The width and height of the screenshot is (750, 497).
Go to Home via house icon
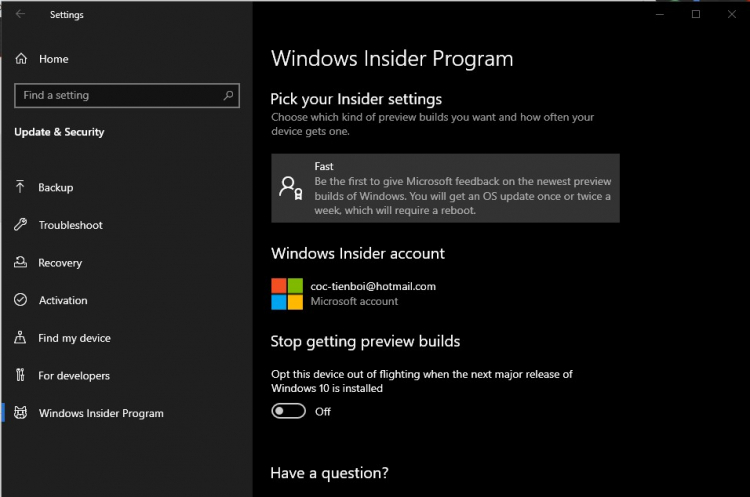[21, 59]
